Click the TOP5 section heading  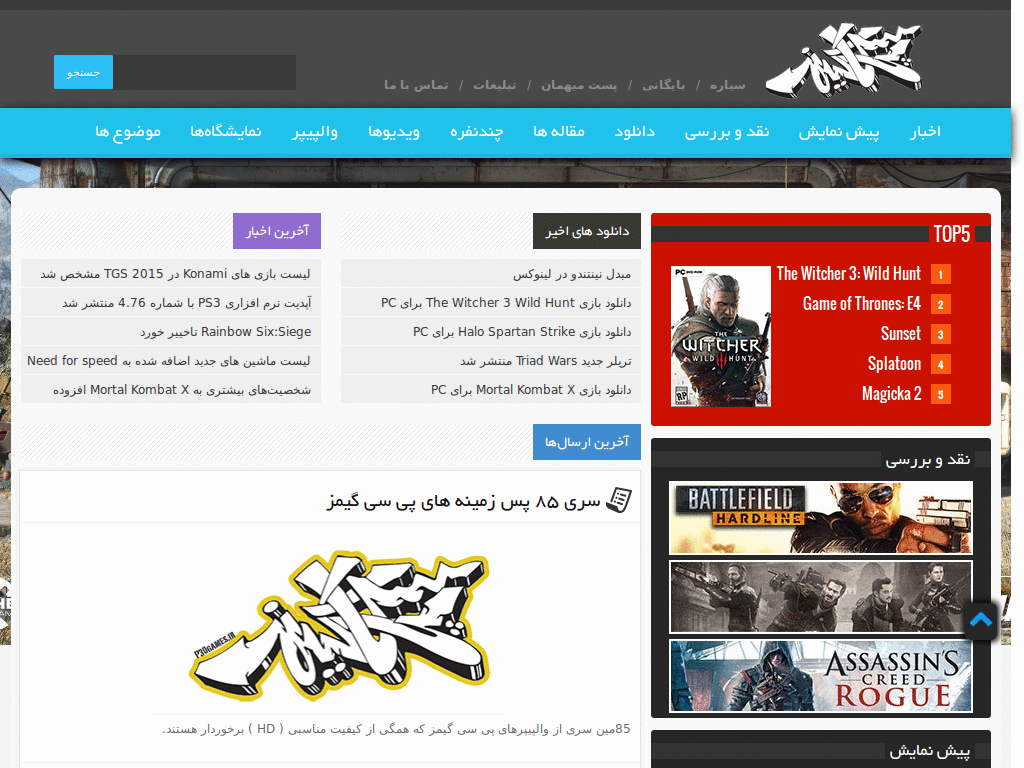click(x=952, y=234)
